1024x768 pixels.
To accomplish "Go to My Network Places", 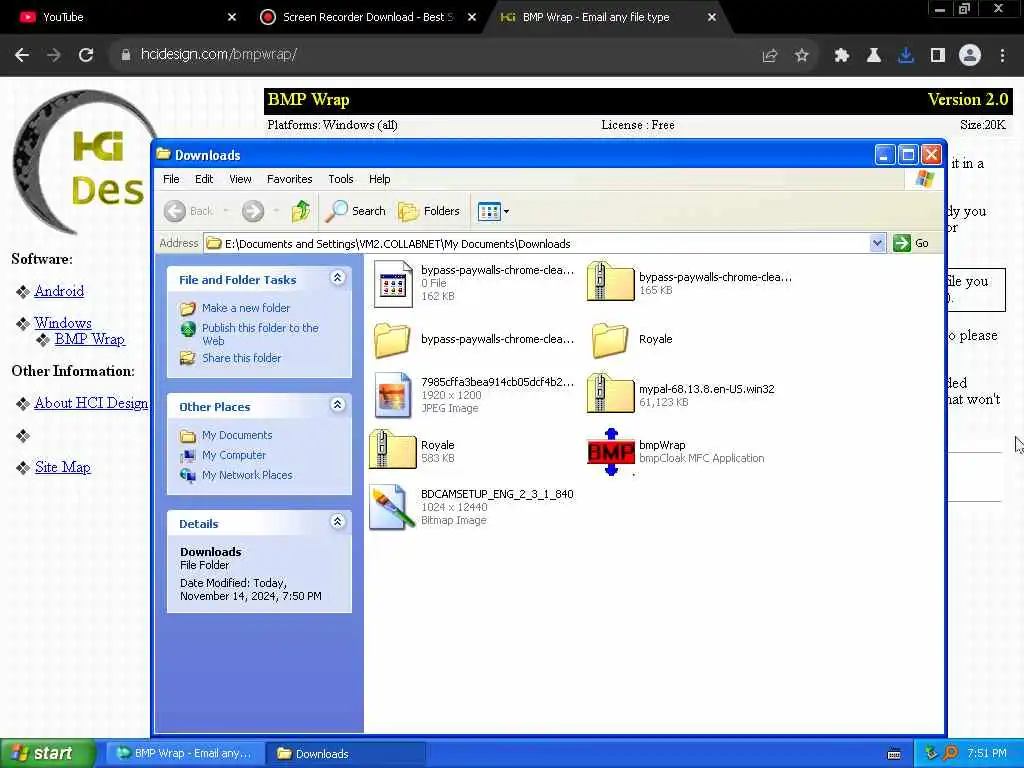I will coord(247,475).
